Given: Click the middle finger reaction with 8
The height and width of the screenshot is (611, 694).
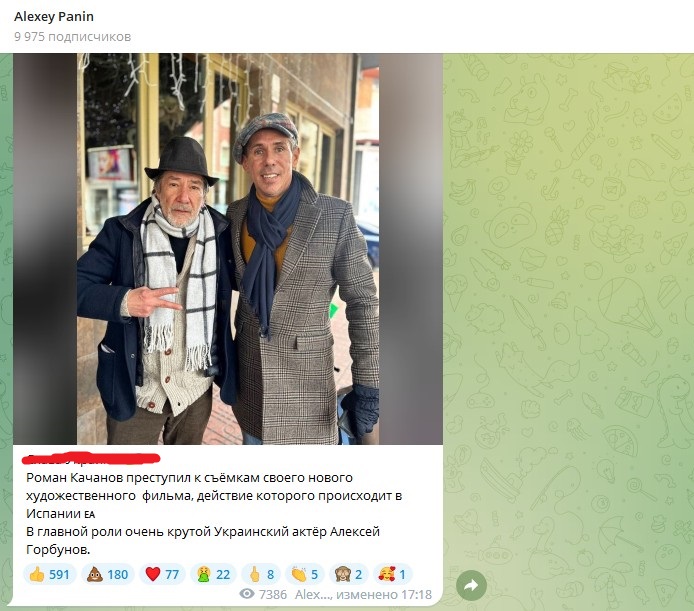Looking at the screenshot, I should 261,574.
